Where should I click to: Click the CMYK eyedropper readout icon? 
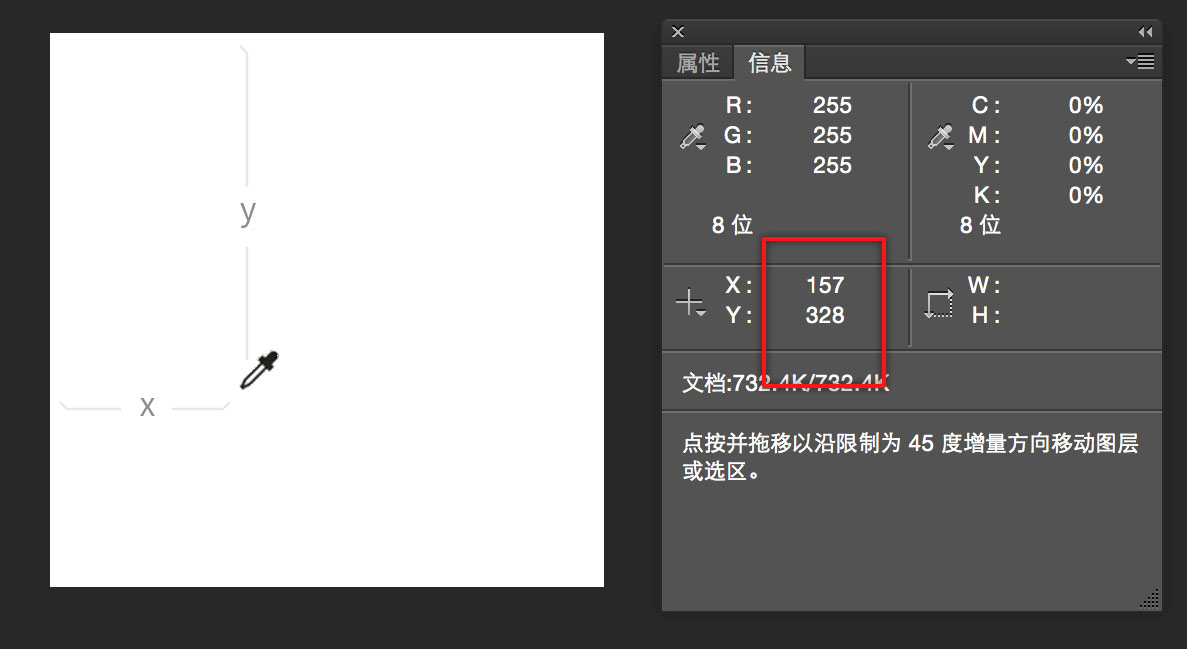tap(941, 136)
